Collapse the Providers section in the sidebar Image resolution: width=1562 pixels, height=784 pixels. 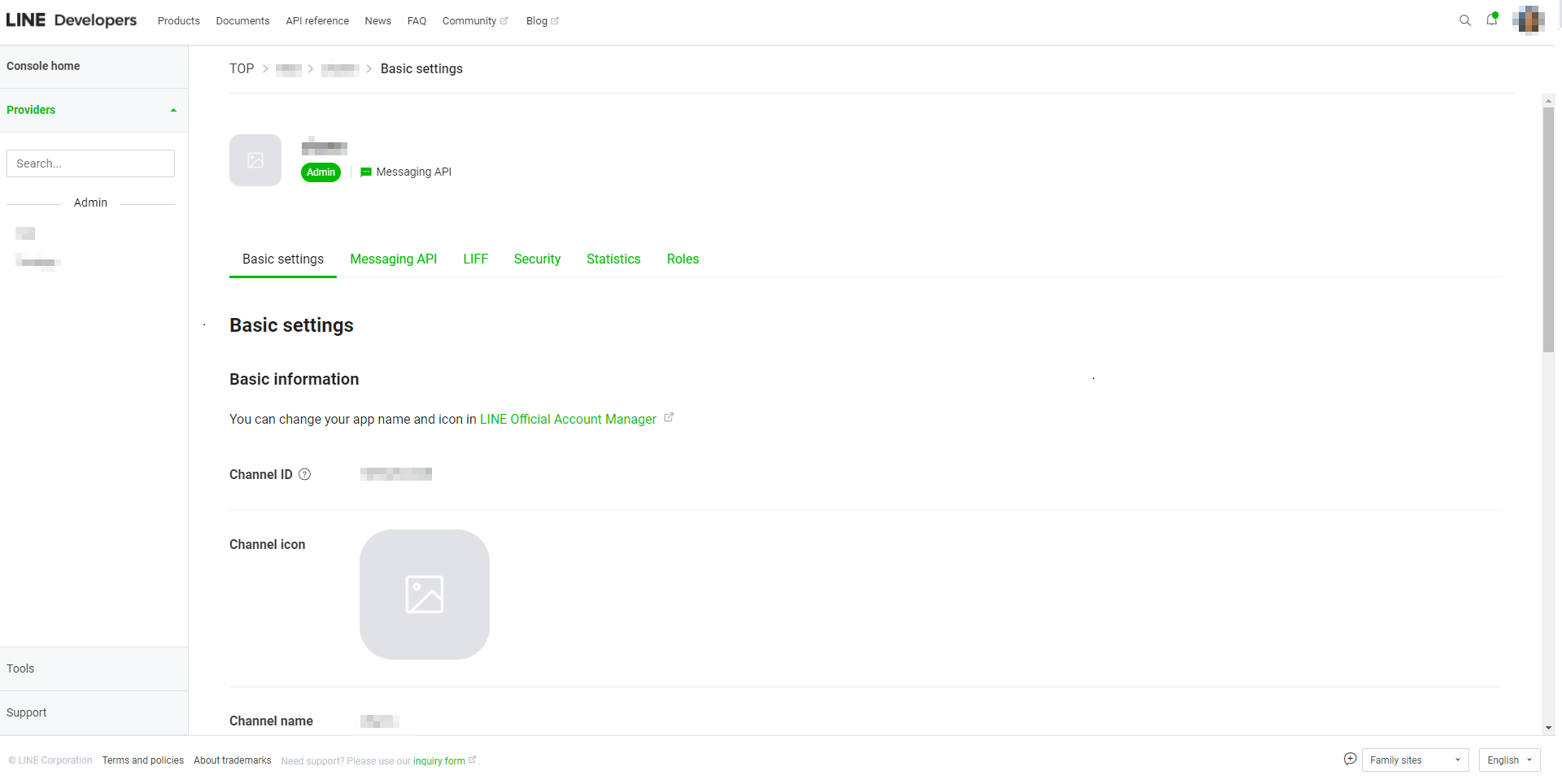(172, 110)
